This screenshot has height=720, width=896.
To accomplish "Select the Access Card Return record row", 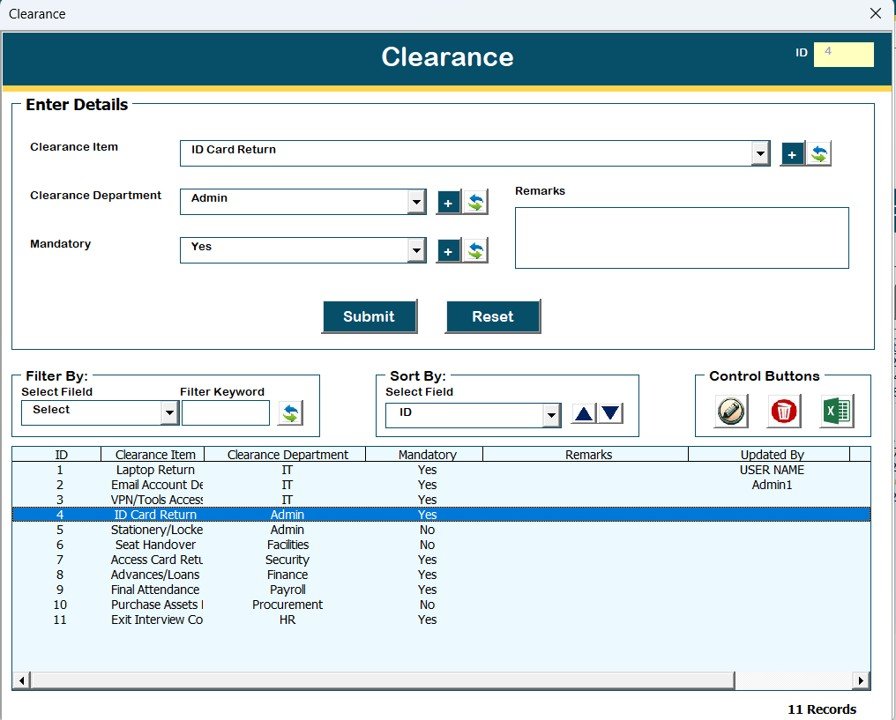I will click(x=300, y=560).
